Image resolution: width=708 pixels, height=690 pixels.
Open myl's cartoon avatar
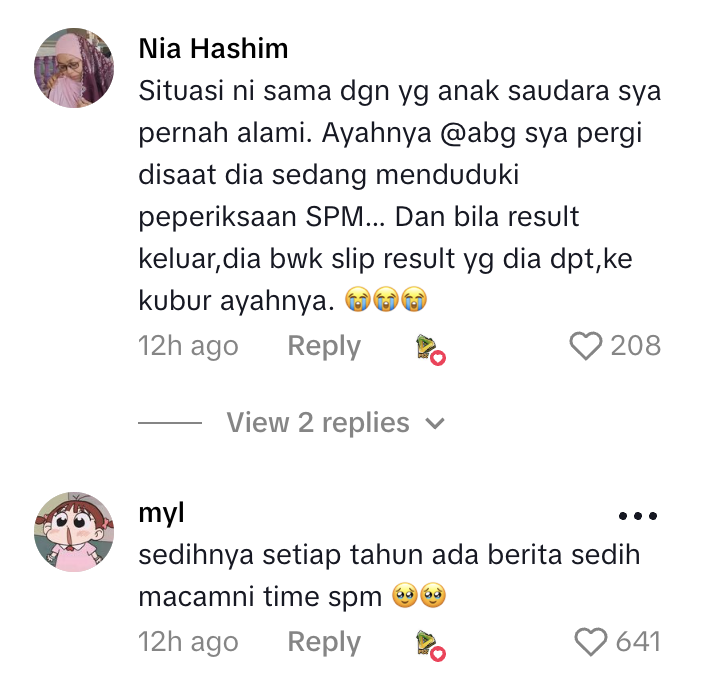pyautogui.click(x=74, y=531)
